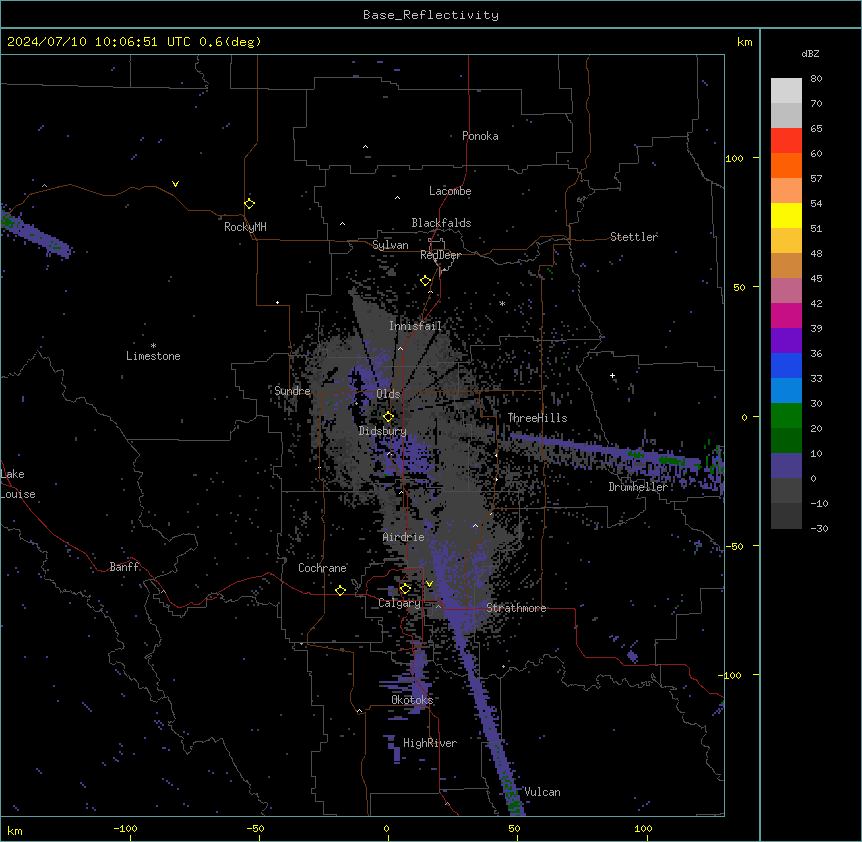Click the yellow radar site marker near Olds
Viewport: 862px width, 842px height.
coord(388,417)
